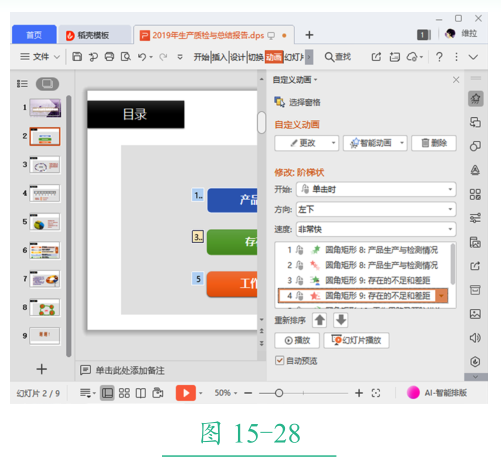Start slideshow with red play button
Screen dimensions: 501x463
pos(186,393)
